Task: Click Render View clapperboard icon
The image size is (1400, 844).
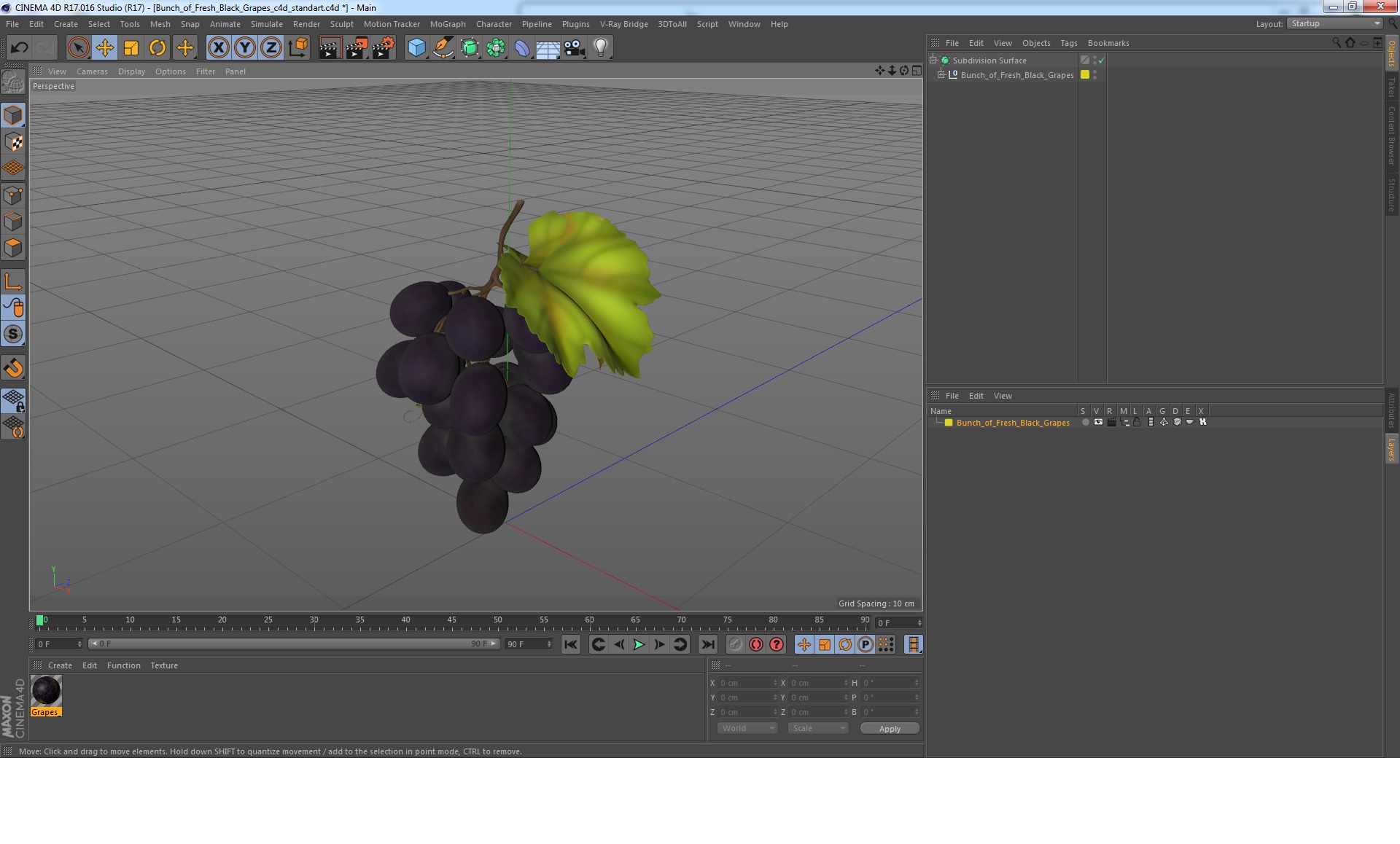Action: (x=330, y=48)
